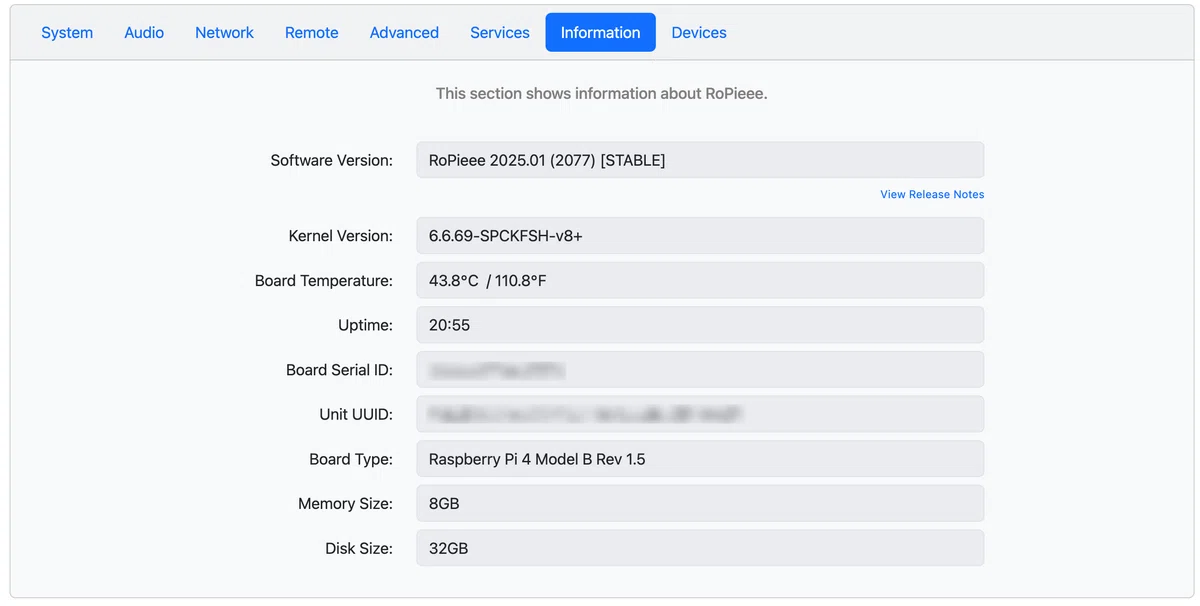Click the blurred Board Serial ID field
The height and width of the screenshot is (606, 1200).
[700, 370]
